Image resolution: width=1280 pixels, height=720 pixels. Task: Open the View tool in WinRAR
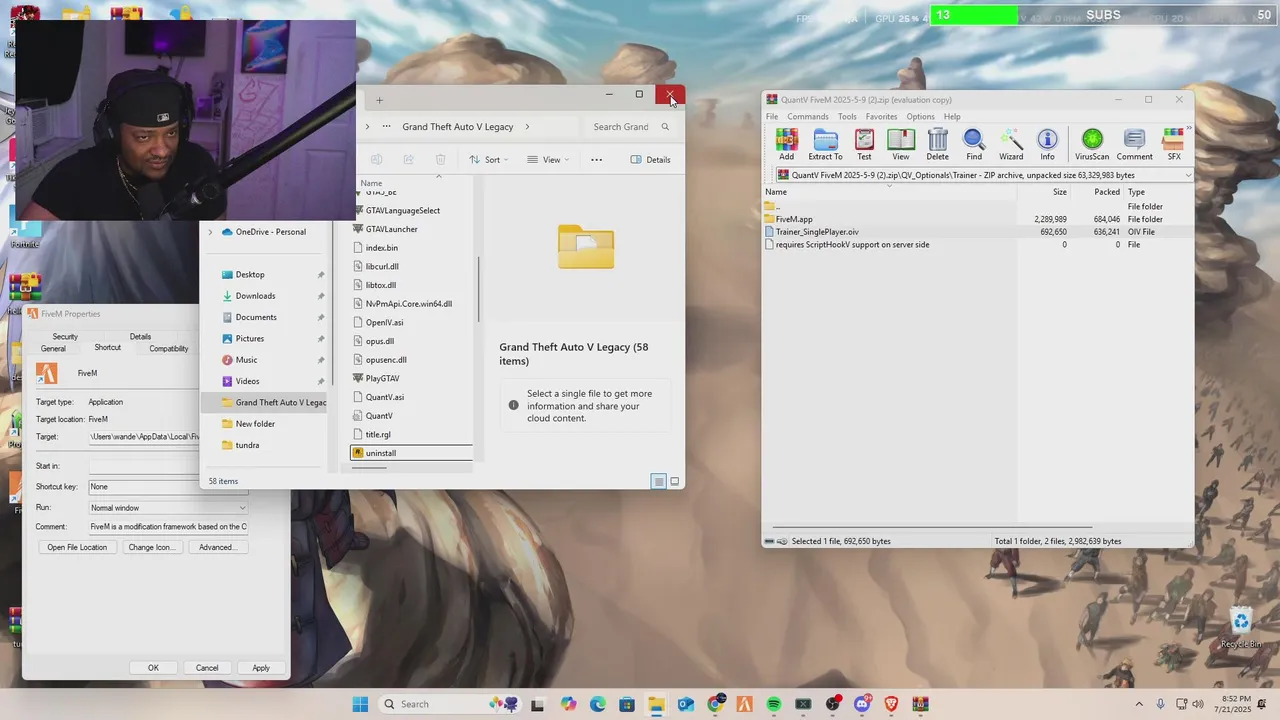pos(901,145)
